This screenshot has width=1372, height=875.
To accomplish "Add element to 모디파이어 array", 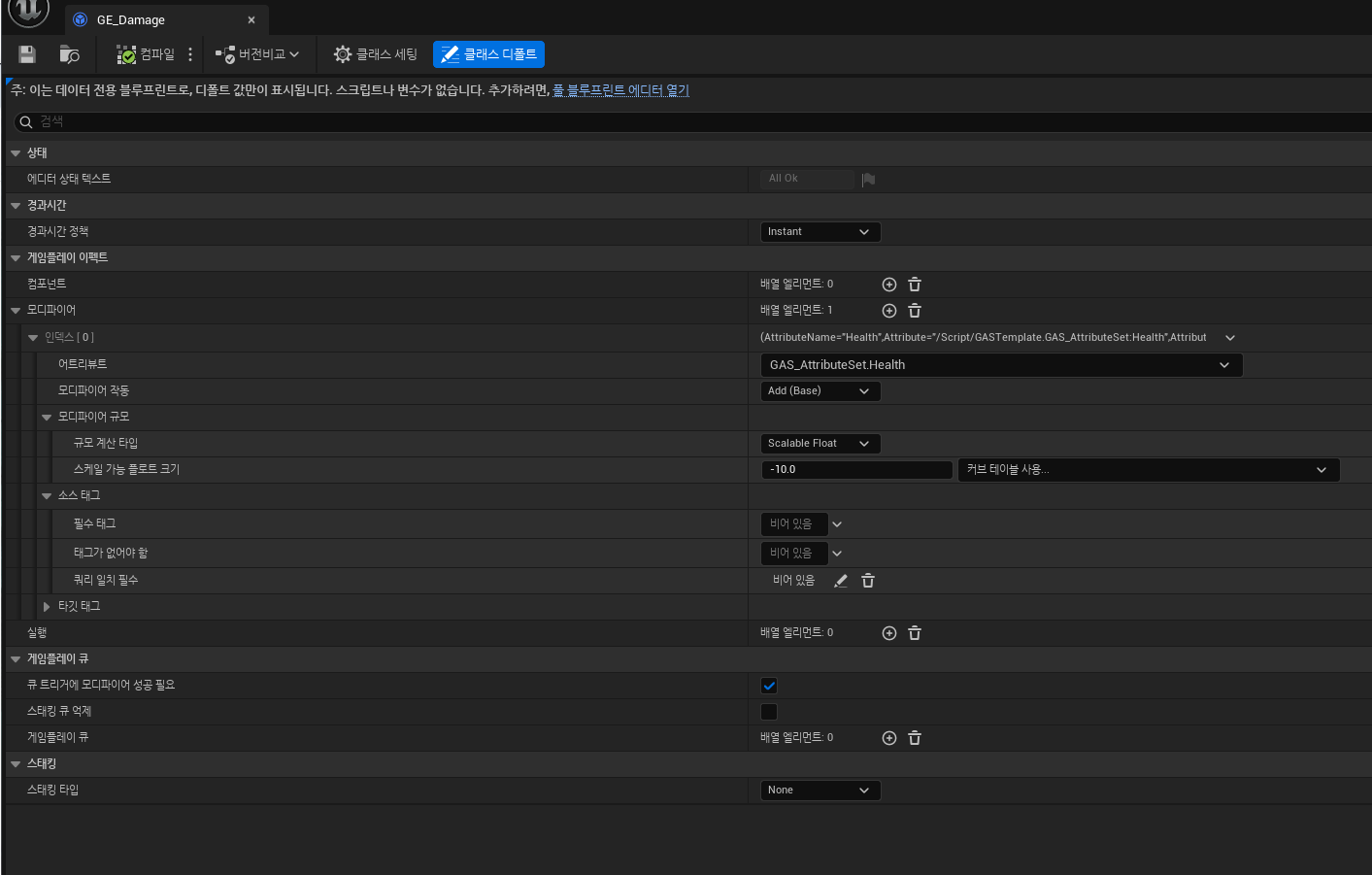I will tap(888, 311).
